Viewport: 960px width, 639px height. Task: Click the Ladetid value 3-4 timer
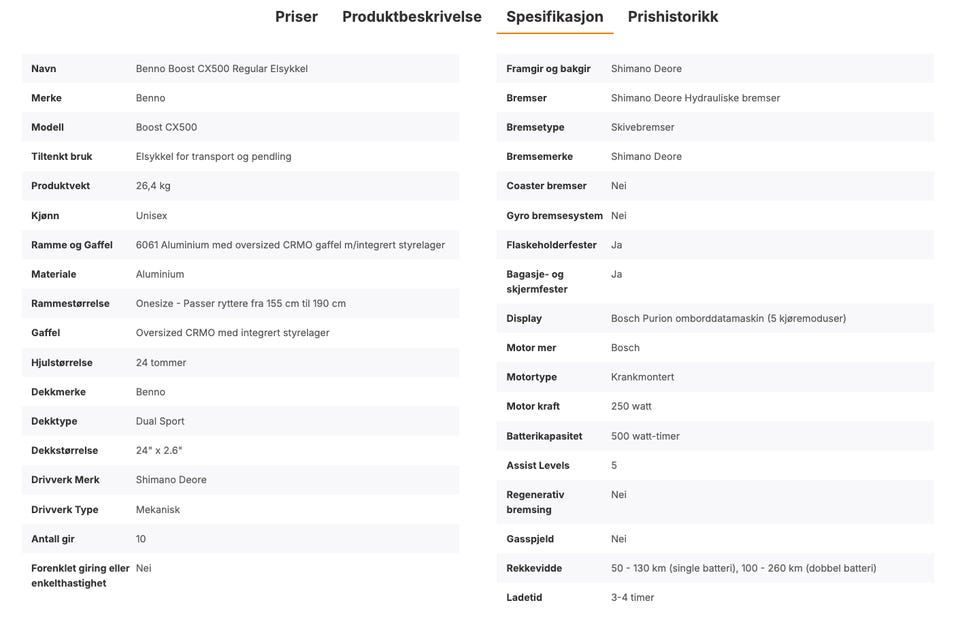pyautogui.click(x=632, y=597)
